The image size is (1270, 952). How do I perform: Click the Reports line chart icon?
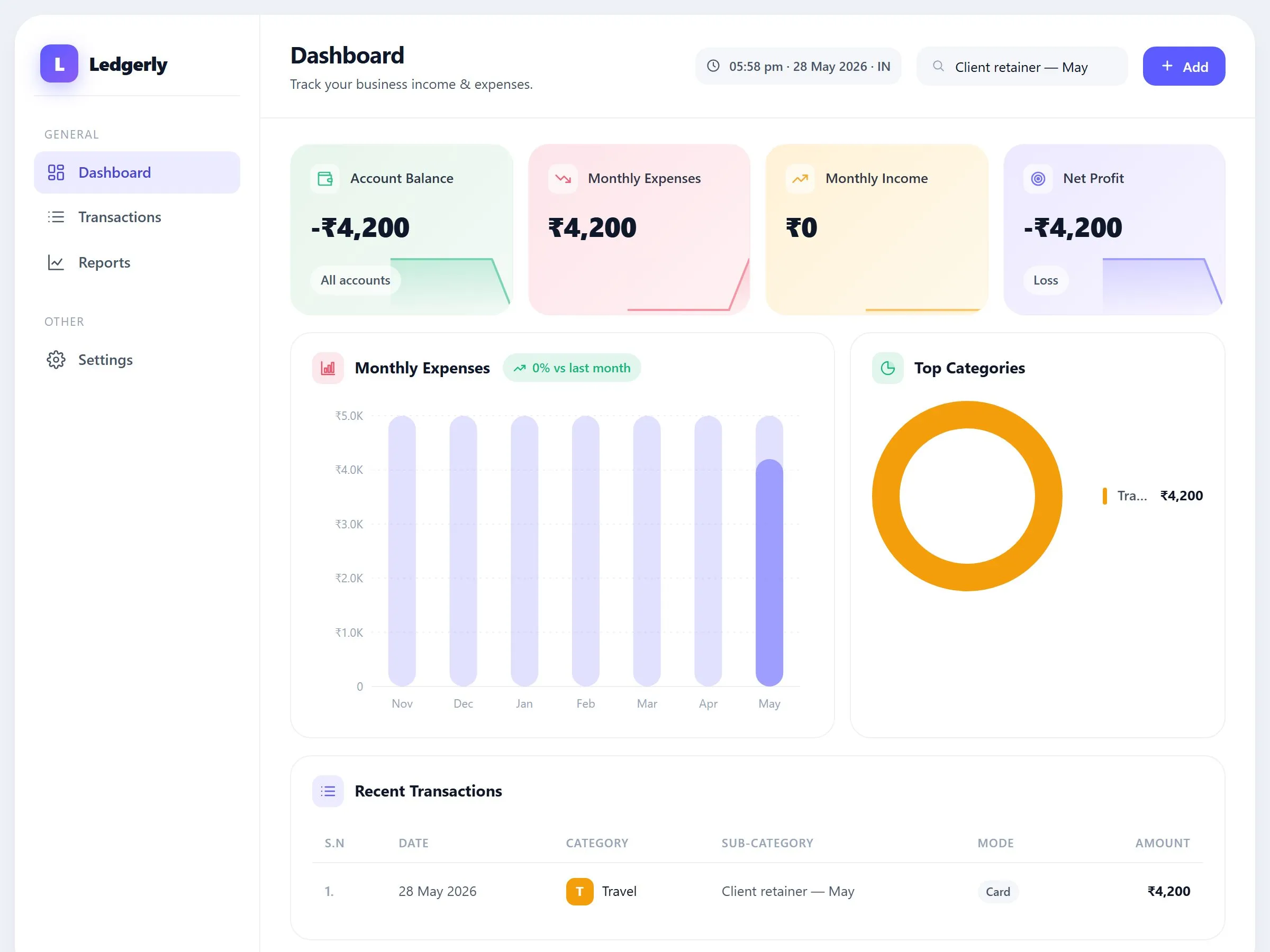56,263
